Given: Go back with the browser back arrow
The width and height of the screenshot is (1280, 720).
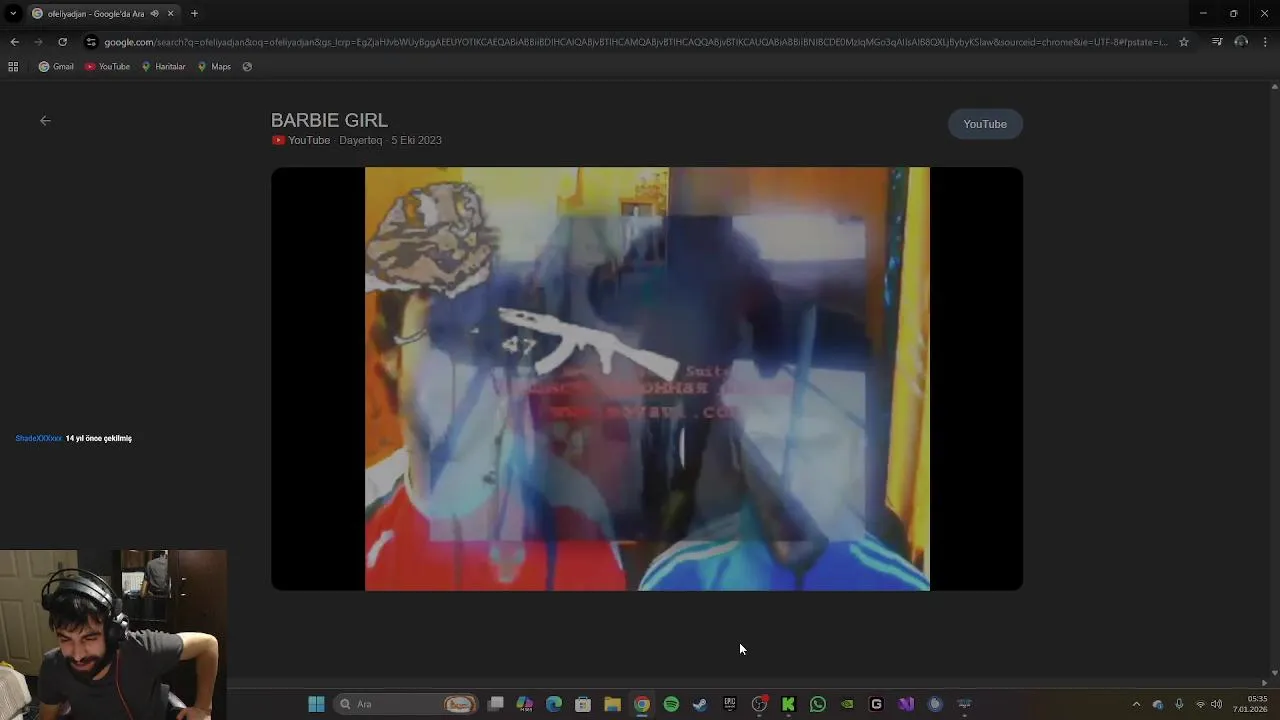Looking at the screenshot, I should pyautogui.click(x=14, y=42).
